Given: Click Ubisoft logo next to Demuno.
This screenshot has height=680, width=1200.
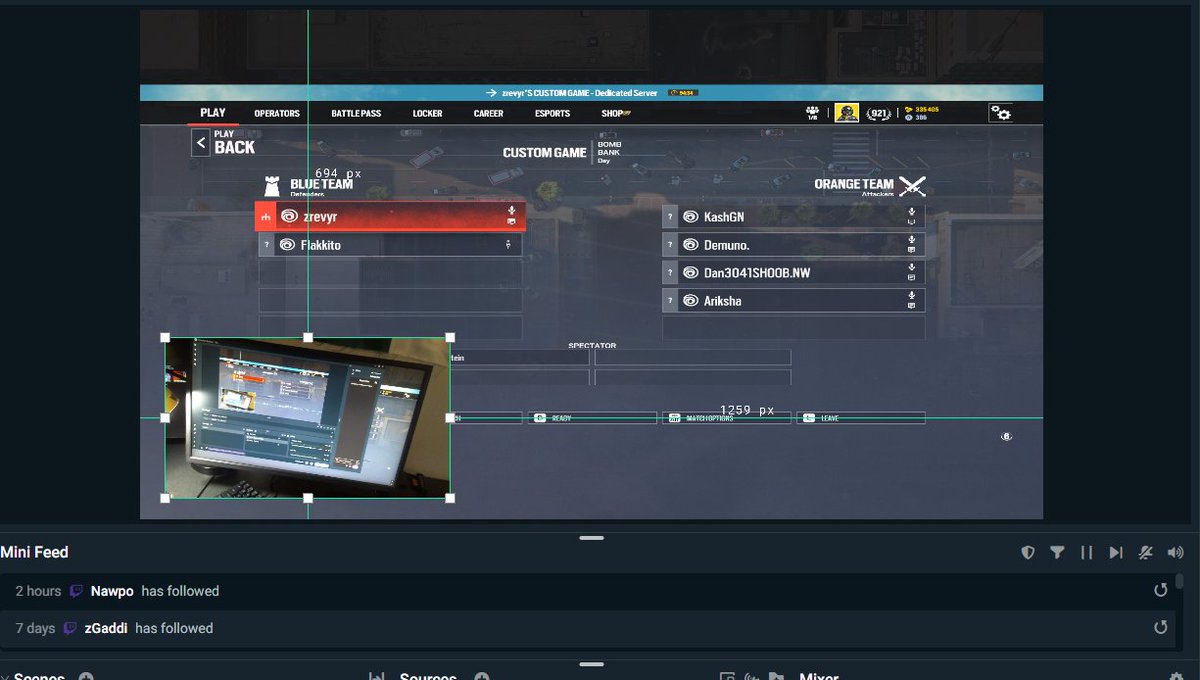Looking at the screenshot, I should coord(690,245).
